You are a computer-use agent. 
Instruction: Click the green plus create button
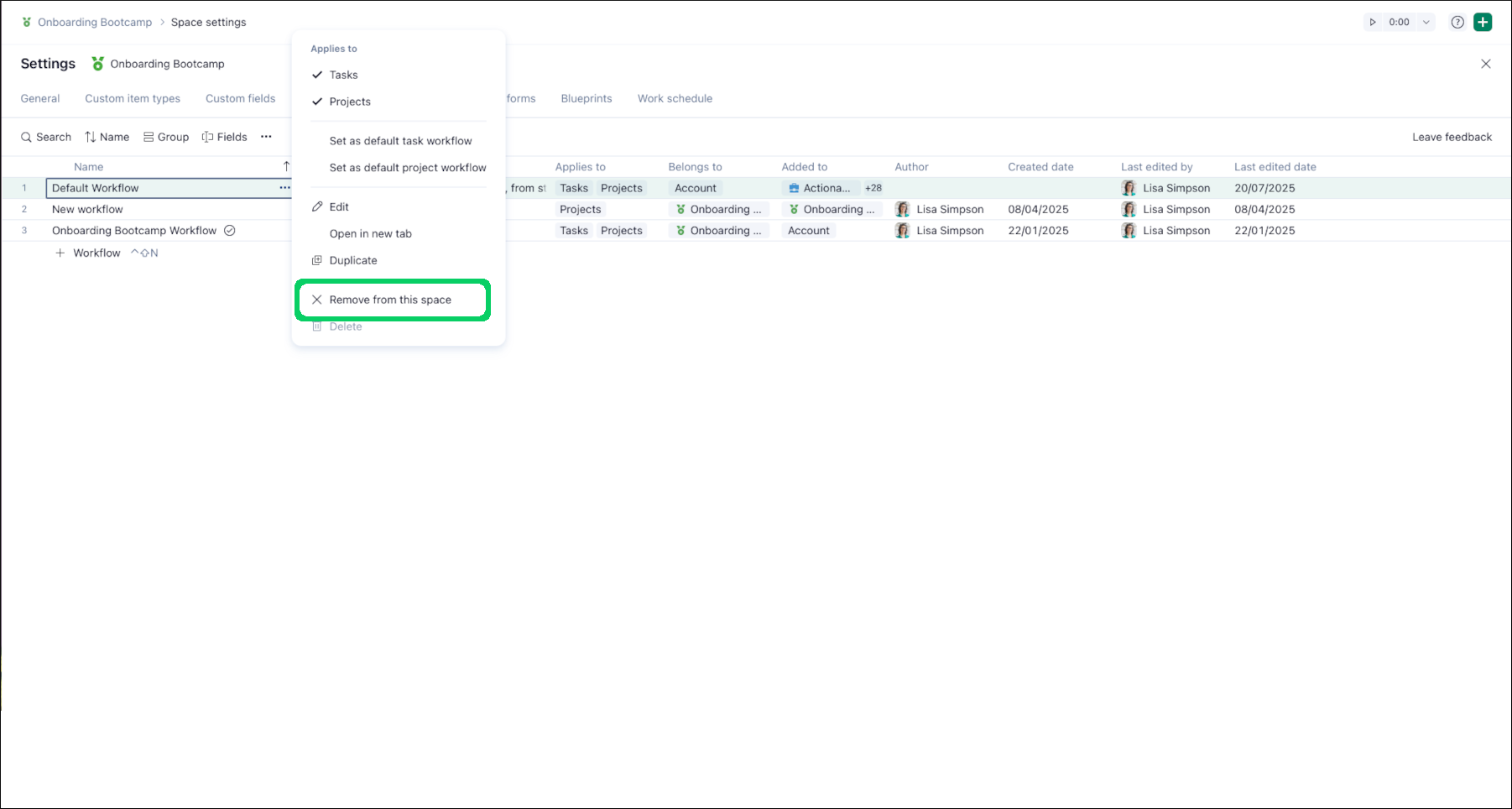1483,22
